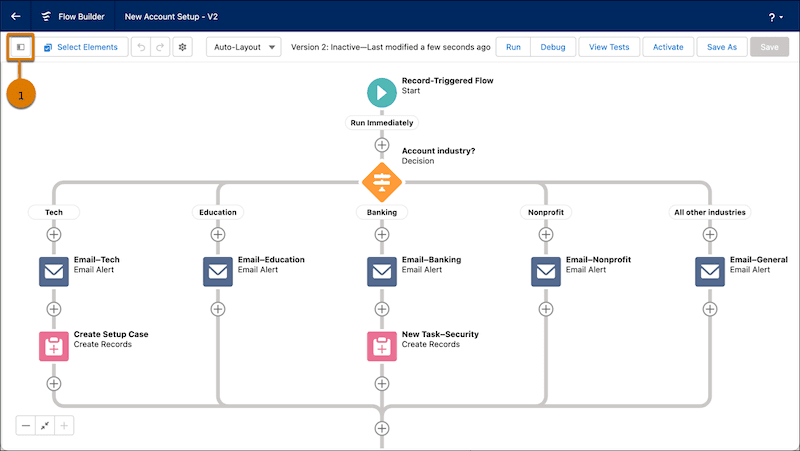The image size is (800, 451).
Task: Select the Record-Triggered Flow Start element
Action: pos(382,92)
